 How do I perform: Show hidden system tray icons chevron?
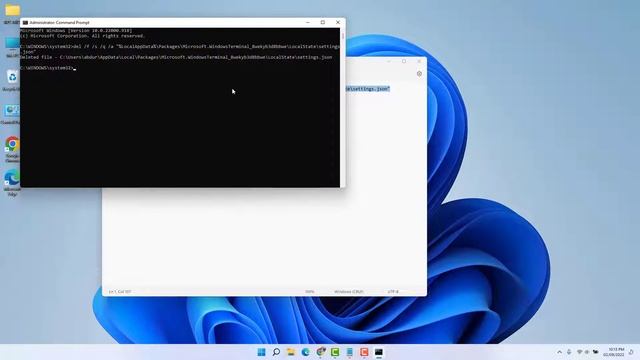(559, 352)
